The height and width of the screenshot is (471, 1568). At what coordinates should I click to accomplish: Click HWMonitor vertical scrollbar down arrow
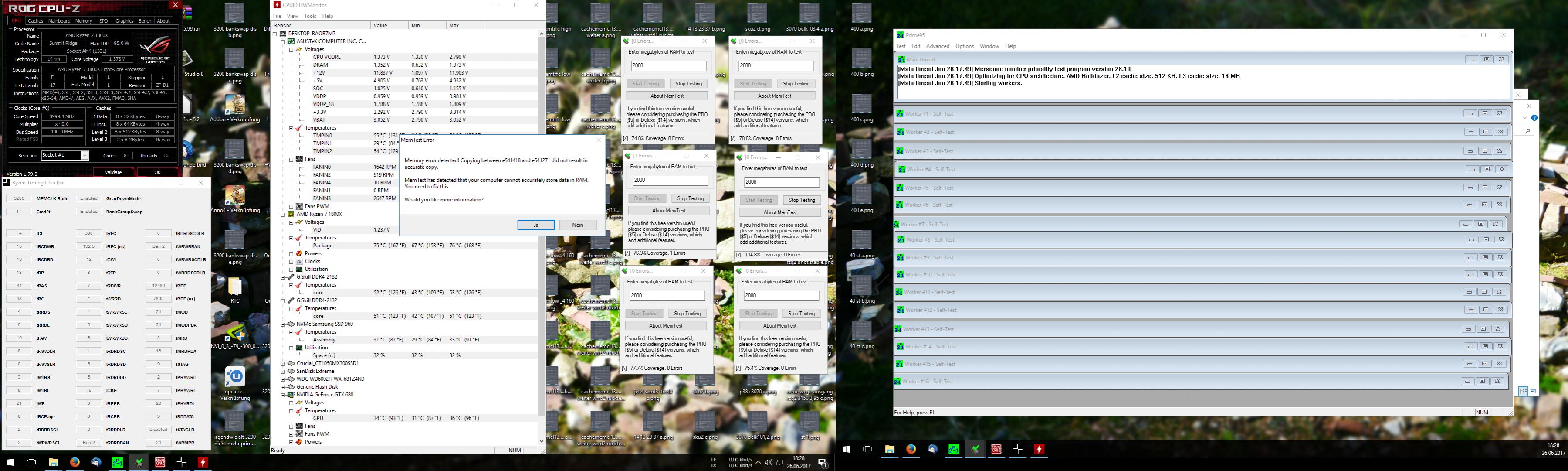coord(542,441)
